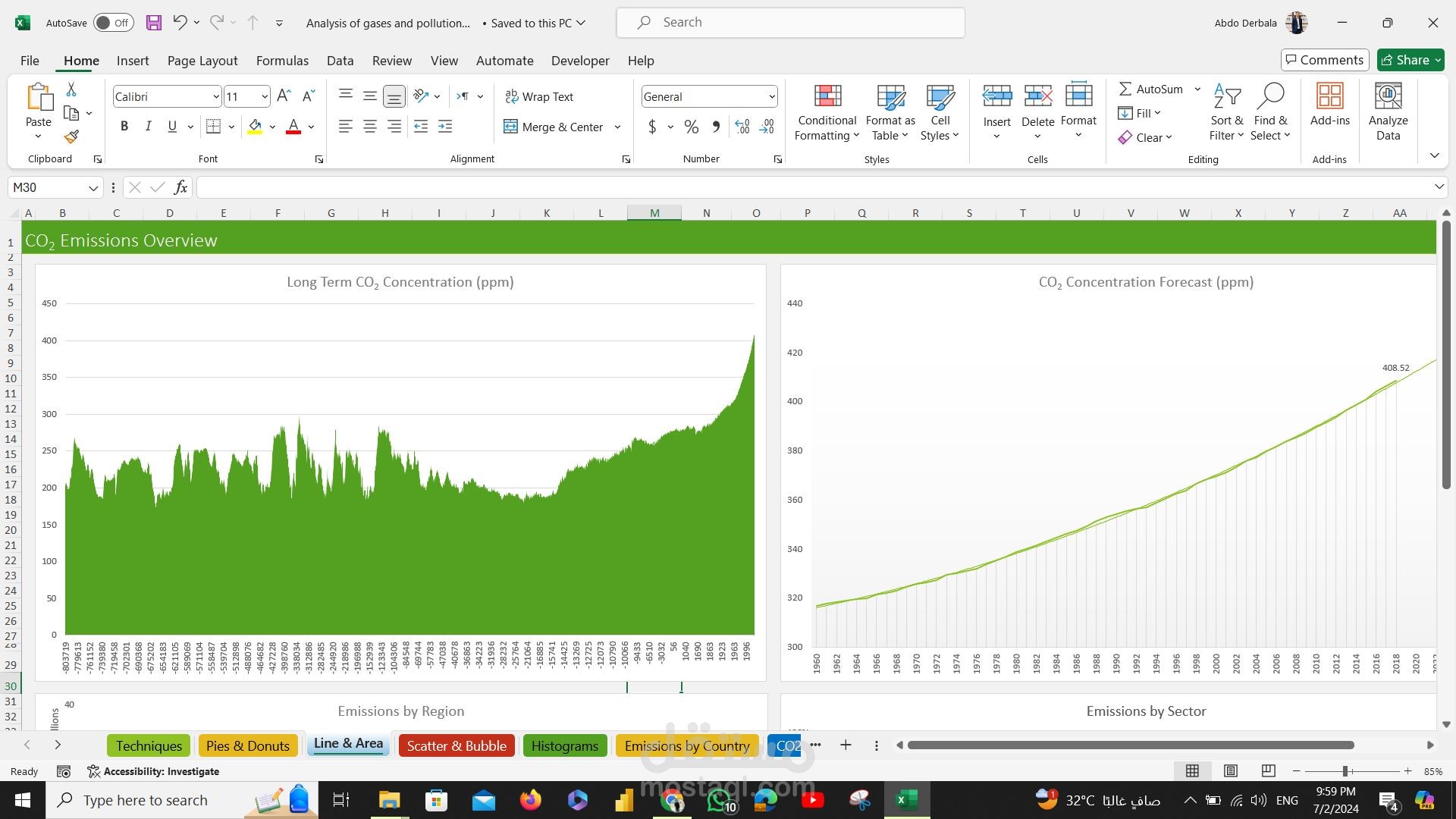Open the font name dropdown
The image size is (1456, 819).
[x=215, y=96]
